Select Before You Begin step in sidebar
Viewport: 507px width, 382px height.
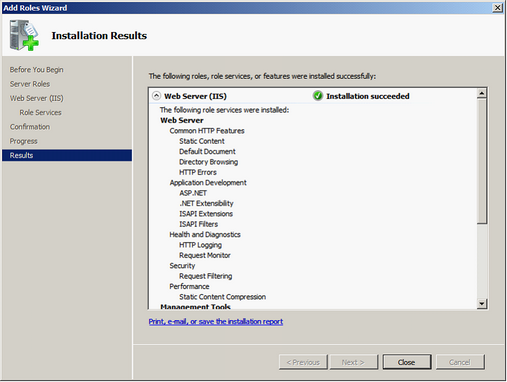(36, 70)
